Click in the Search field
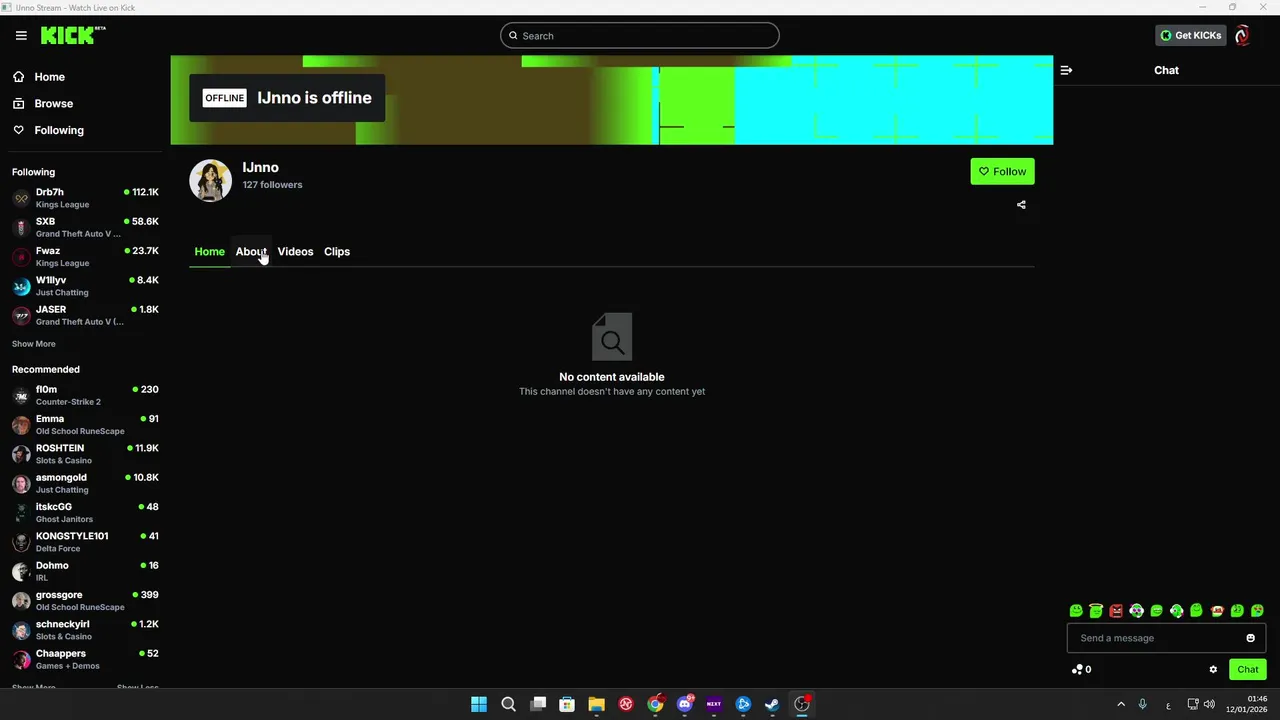This screenshot has width=1280, height=720. click(640, 36)
